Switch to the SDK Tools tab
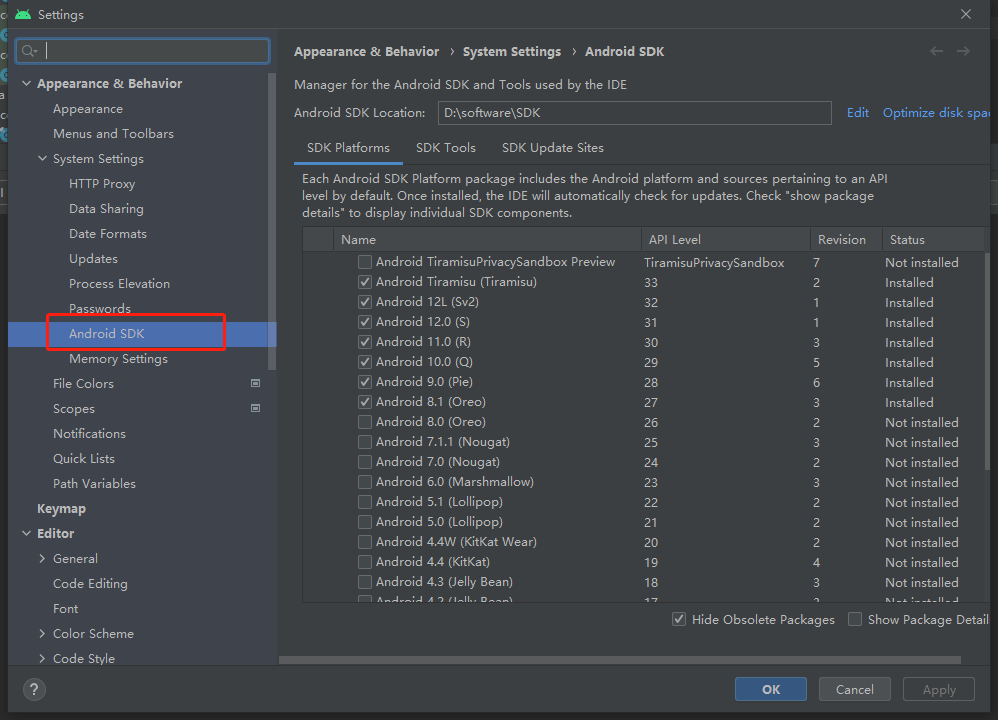998x720 pixels. pos(446,148)
